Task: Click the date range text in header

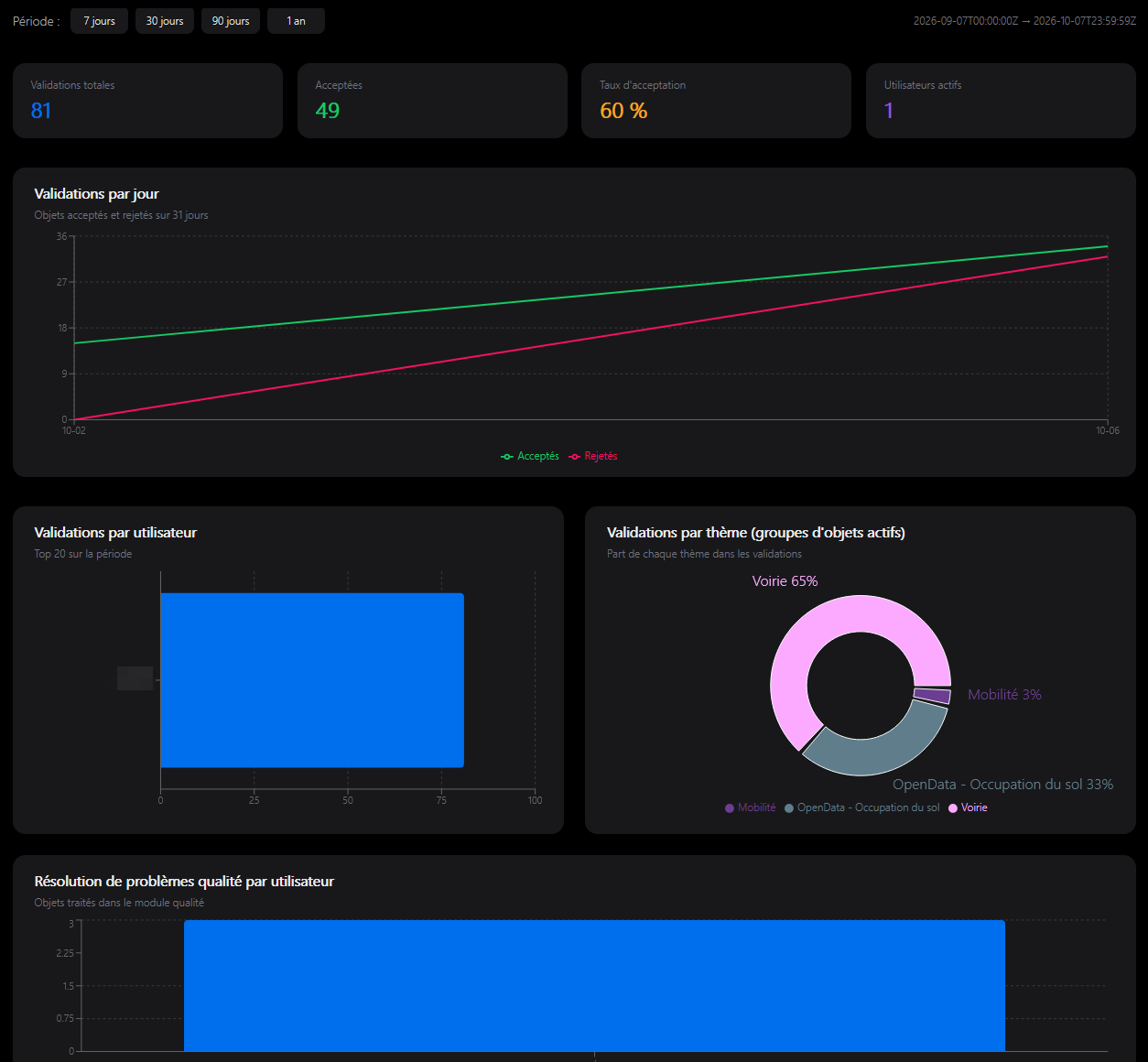Action: point(1024,21)
